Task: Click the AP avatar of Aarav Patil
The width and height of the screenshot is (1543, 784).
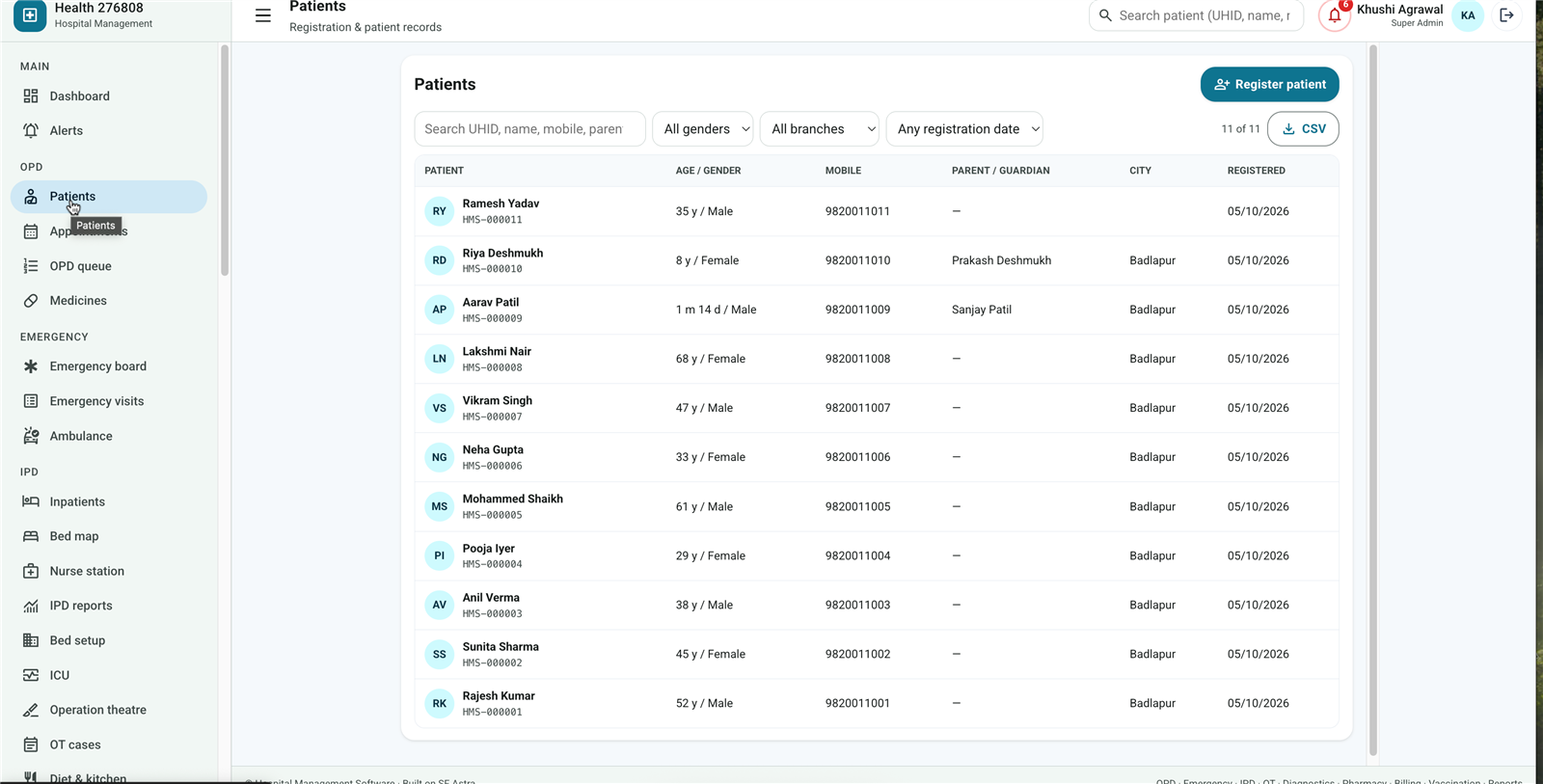Action: pos(439,310)
